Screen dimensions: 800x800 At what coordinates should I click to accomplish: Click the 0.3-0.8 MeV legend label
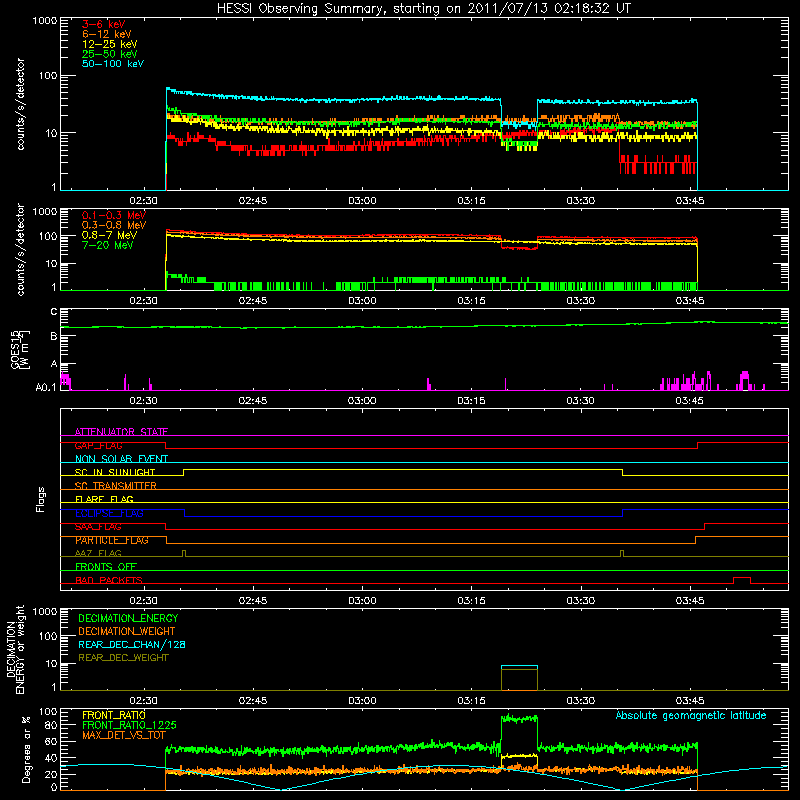114,225
